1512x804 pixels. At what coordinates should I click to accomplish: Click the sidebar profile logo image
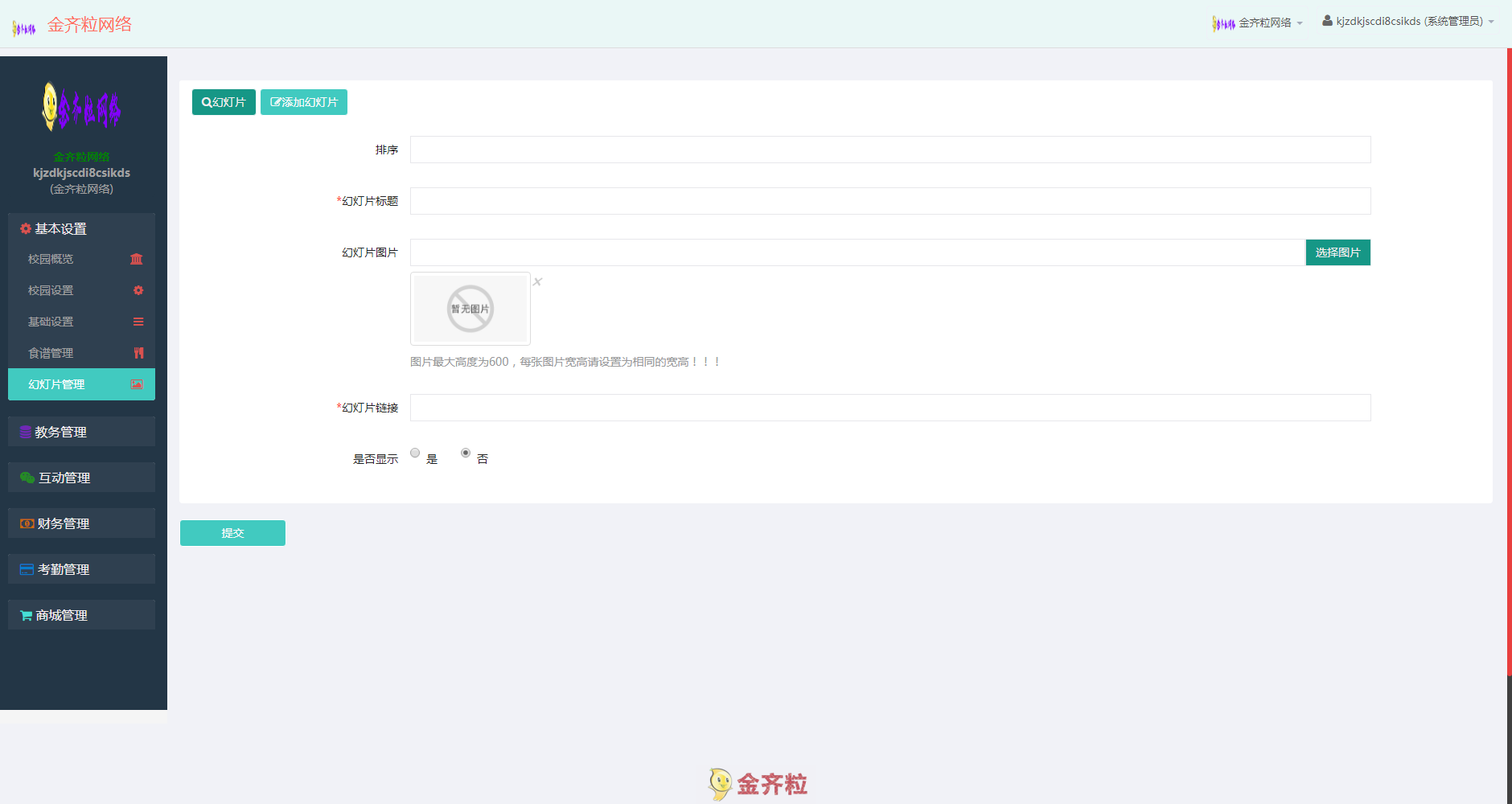(81, 108)
